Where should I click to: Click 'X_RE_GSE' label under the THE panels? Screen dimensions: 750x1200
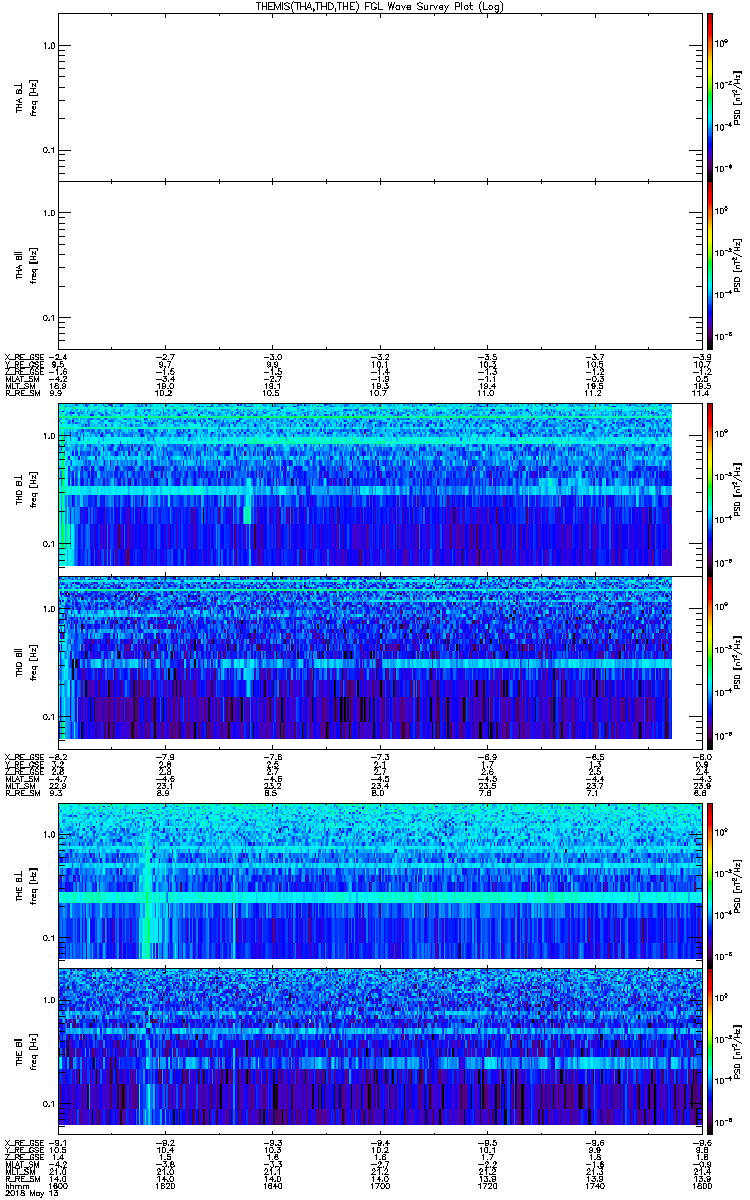[x=24, y=1142]
